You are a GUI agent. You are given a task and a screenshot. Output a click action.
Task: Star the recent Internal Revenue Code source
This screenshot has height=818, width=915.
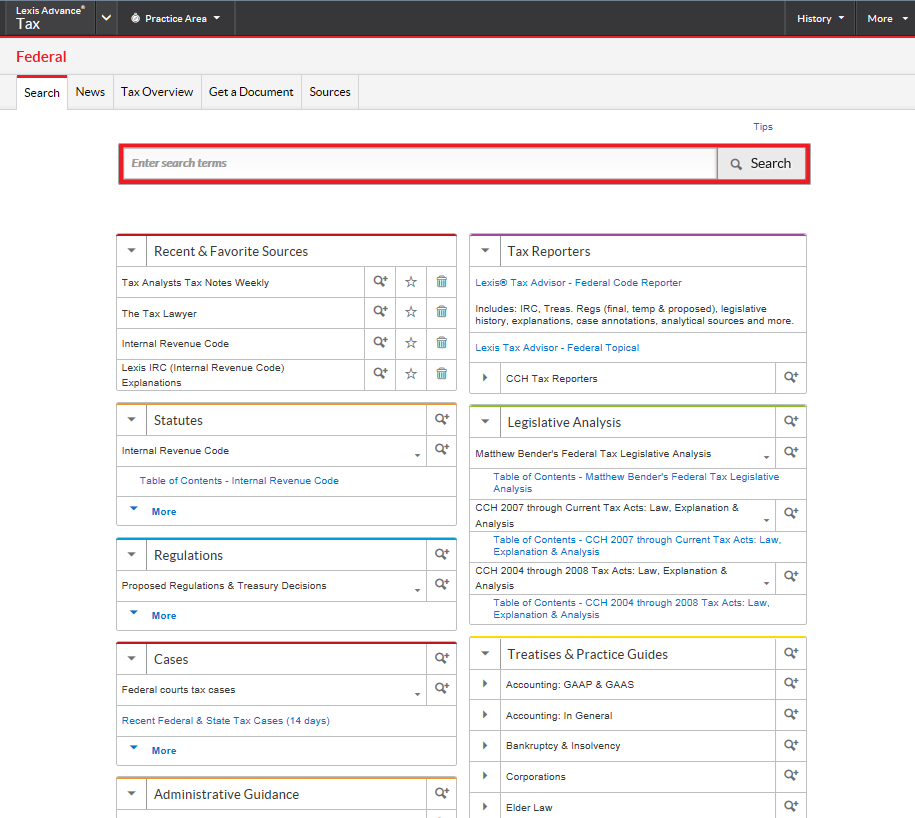point(411,343)
